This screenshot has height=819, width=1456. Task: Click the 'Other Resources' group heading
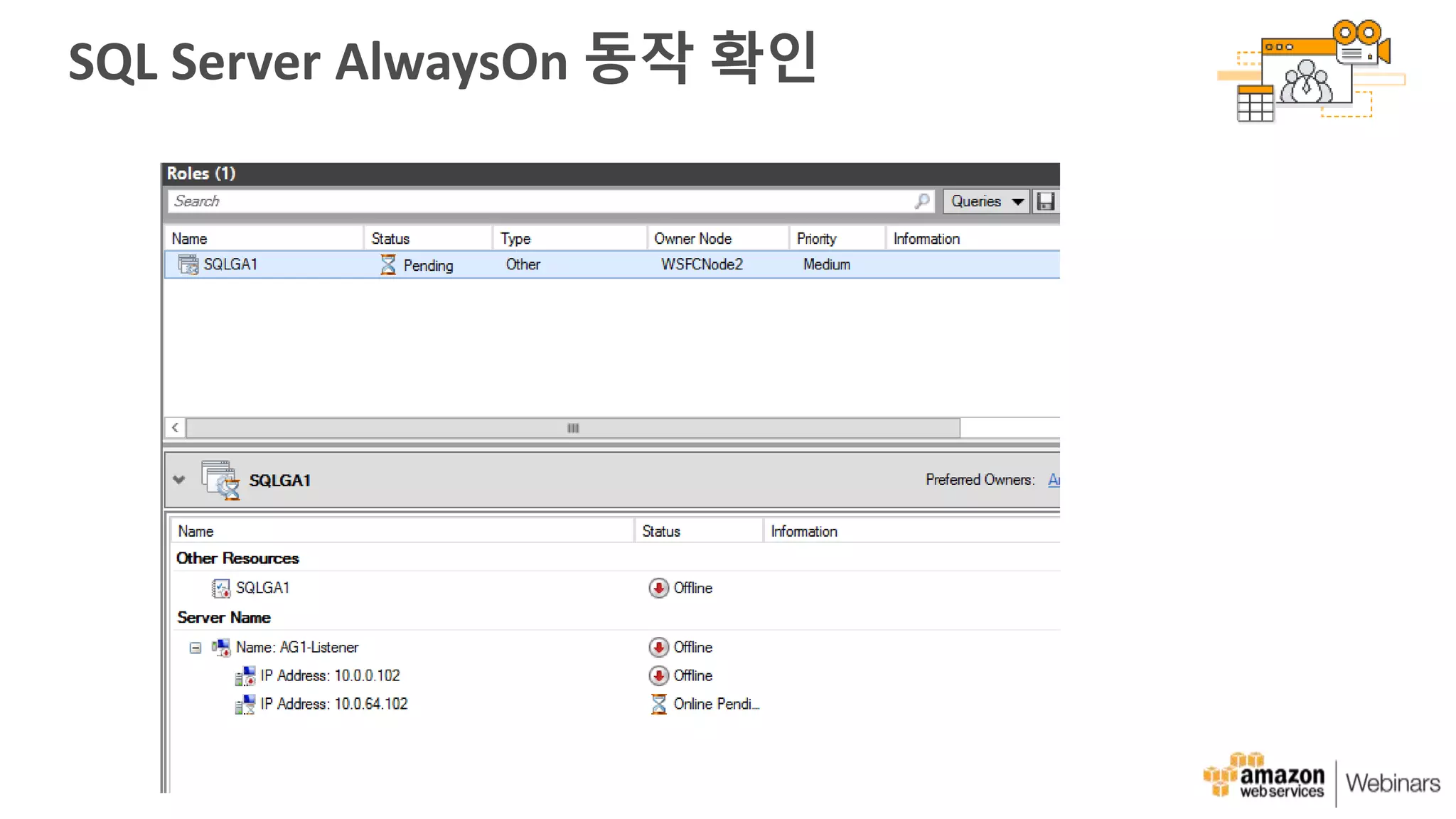pyautogui.click(x=237, y=558)
